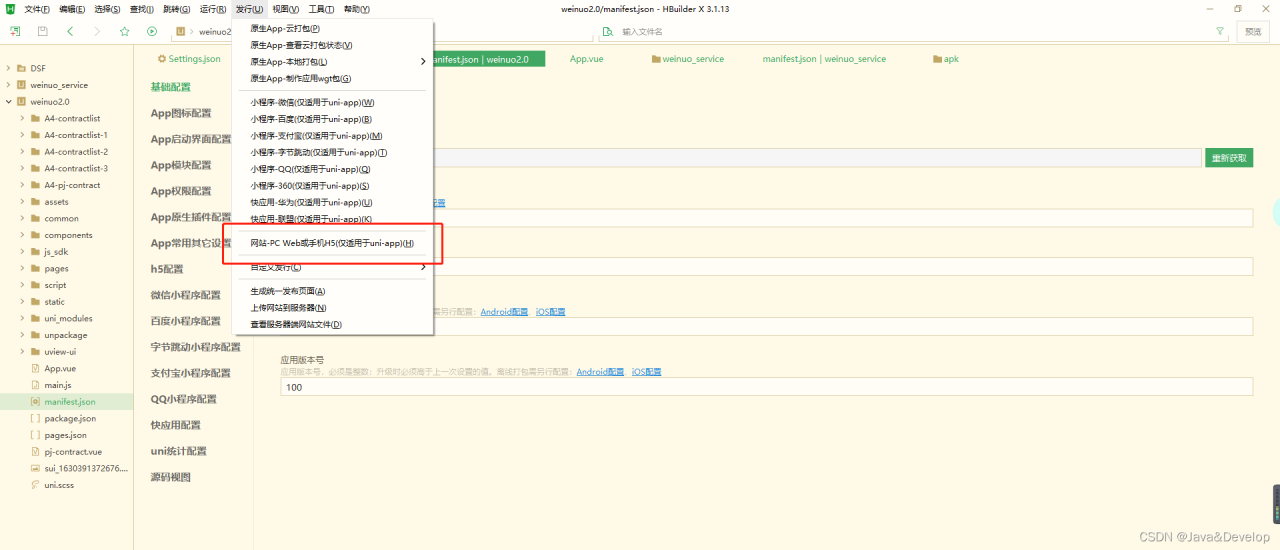
Task: Open the 自定义发行 submenu
Action: [333, 267]
